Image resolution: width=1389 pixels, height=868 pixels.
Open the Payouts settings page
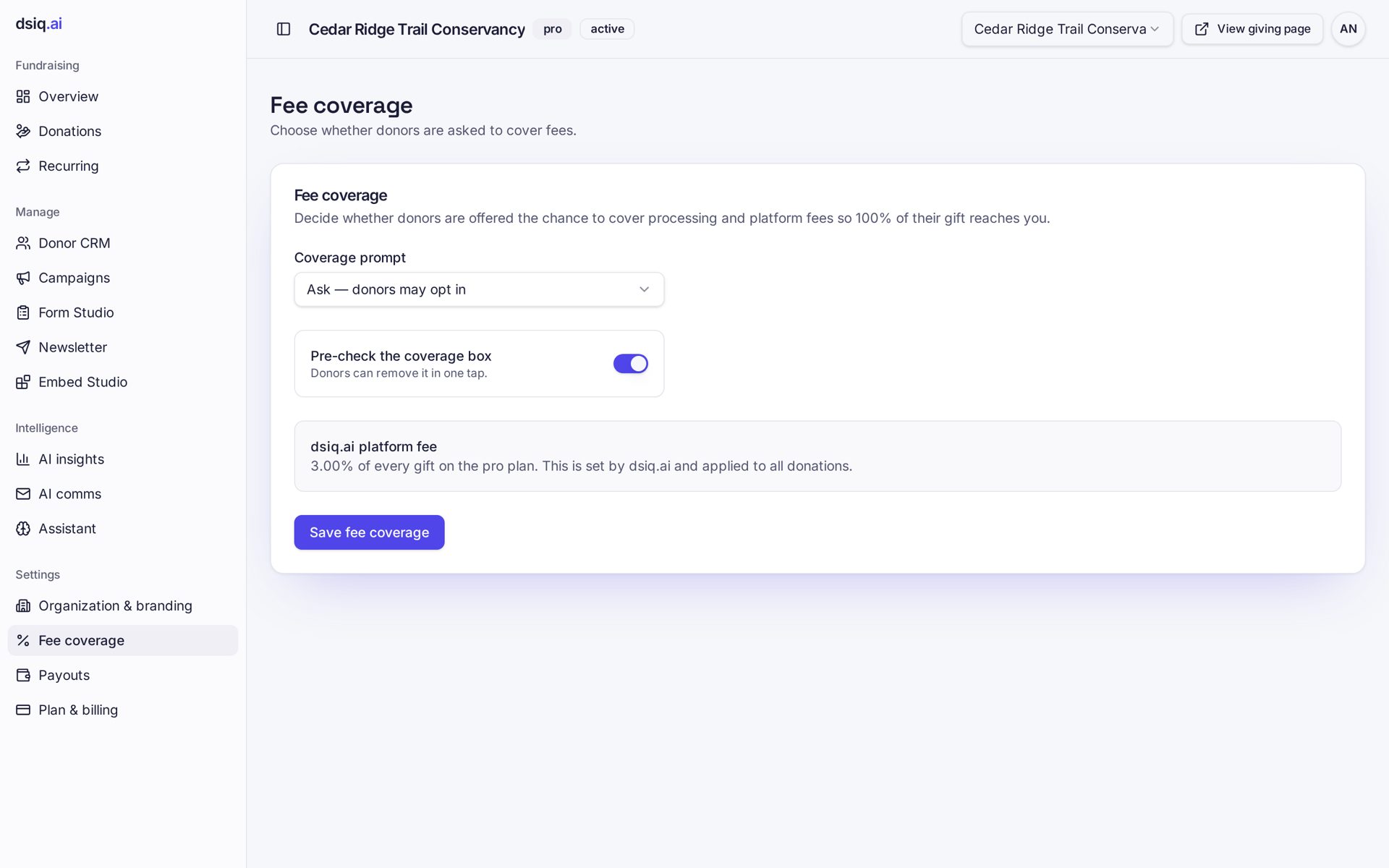123,676
